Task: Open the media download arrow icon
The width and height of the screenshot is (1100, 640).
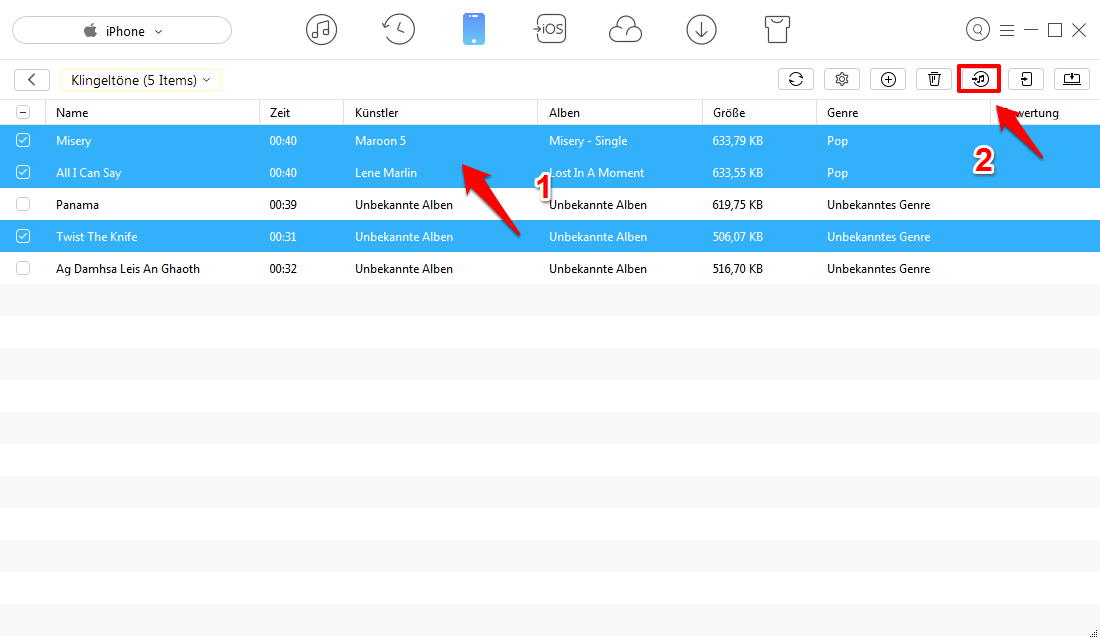Action: (x=702, y=30)
